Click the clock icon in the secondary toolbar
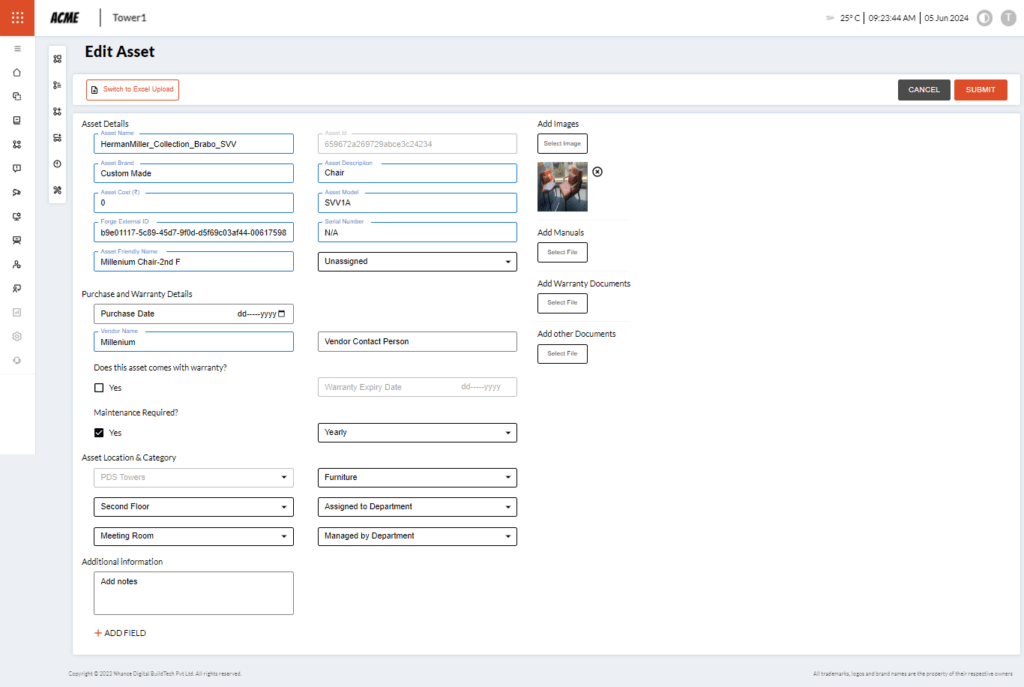Image resolution: width=1024 pixels, height=687 pixels. 57,164
